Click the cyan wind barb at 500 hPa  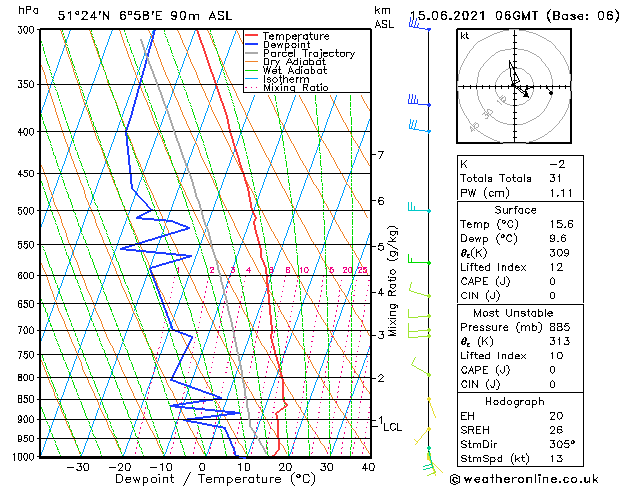point(419,207)
